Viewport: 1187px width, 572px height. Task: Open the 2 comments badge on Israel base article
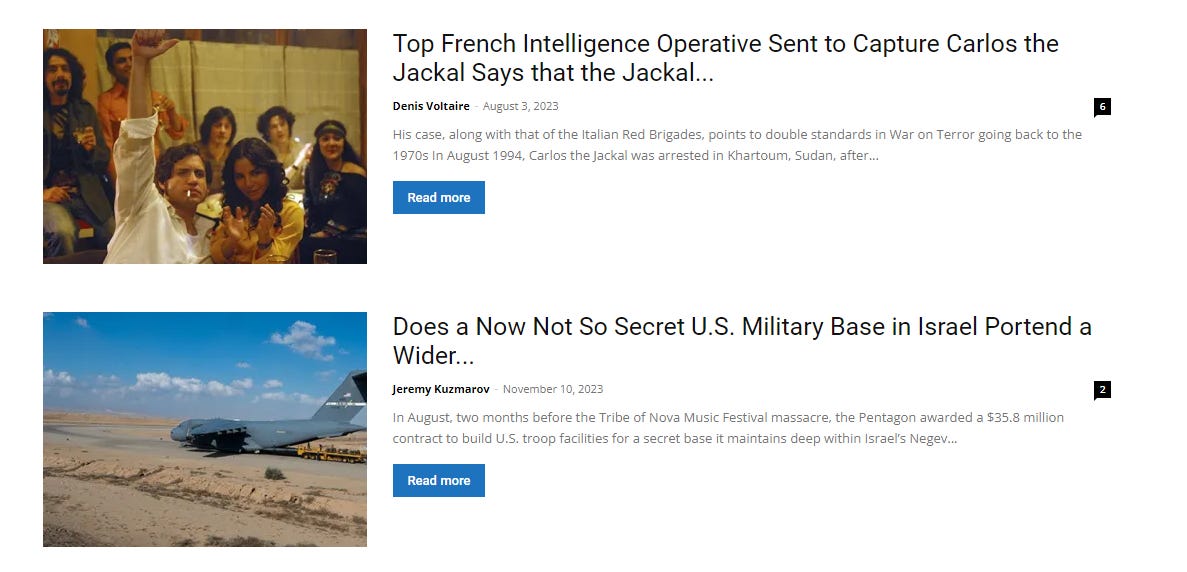click(1101, 390)
